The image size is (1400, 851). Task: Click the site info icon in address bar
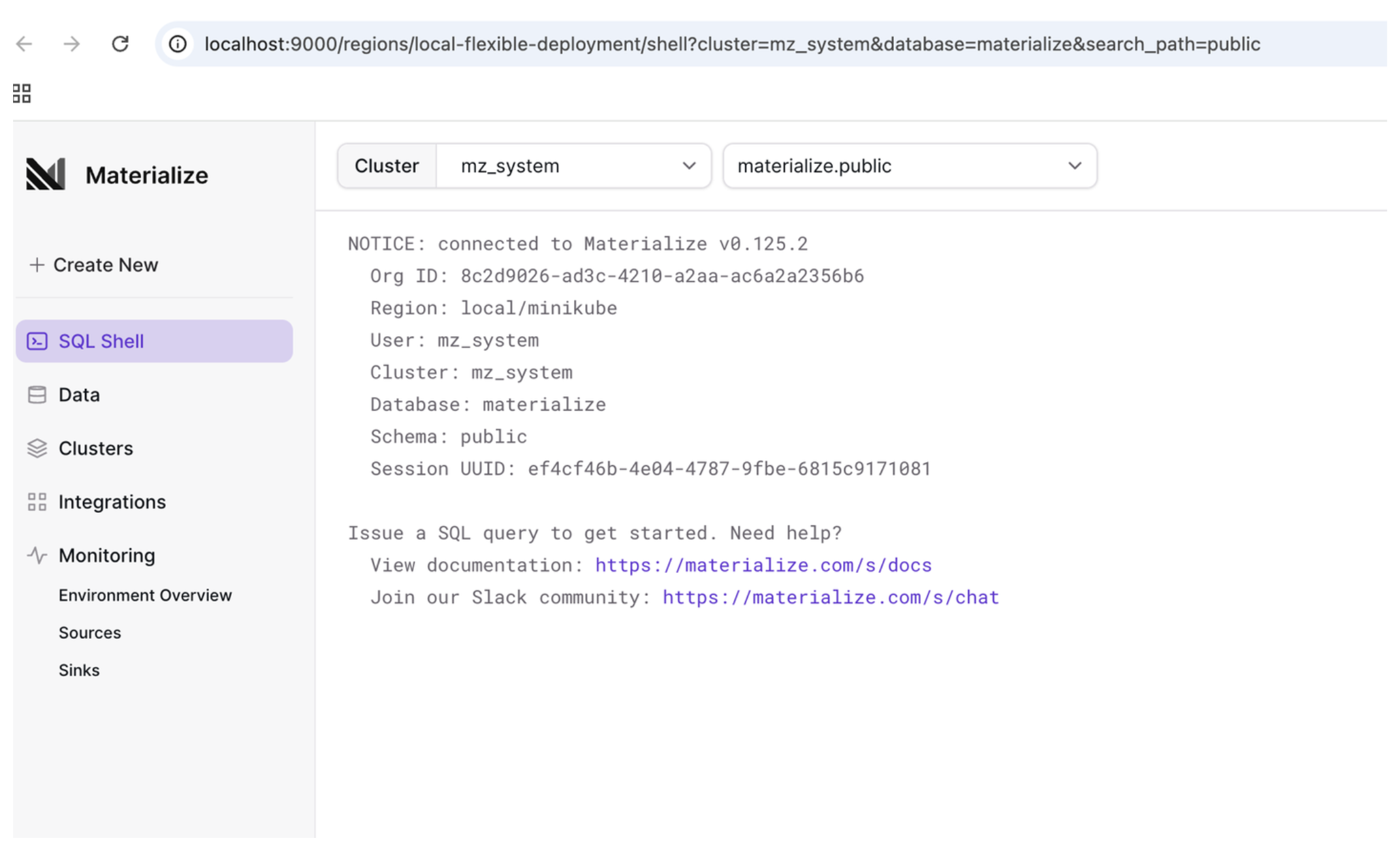[x=178, y=44]
